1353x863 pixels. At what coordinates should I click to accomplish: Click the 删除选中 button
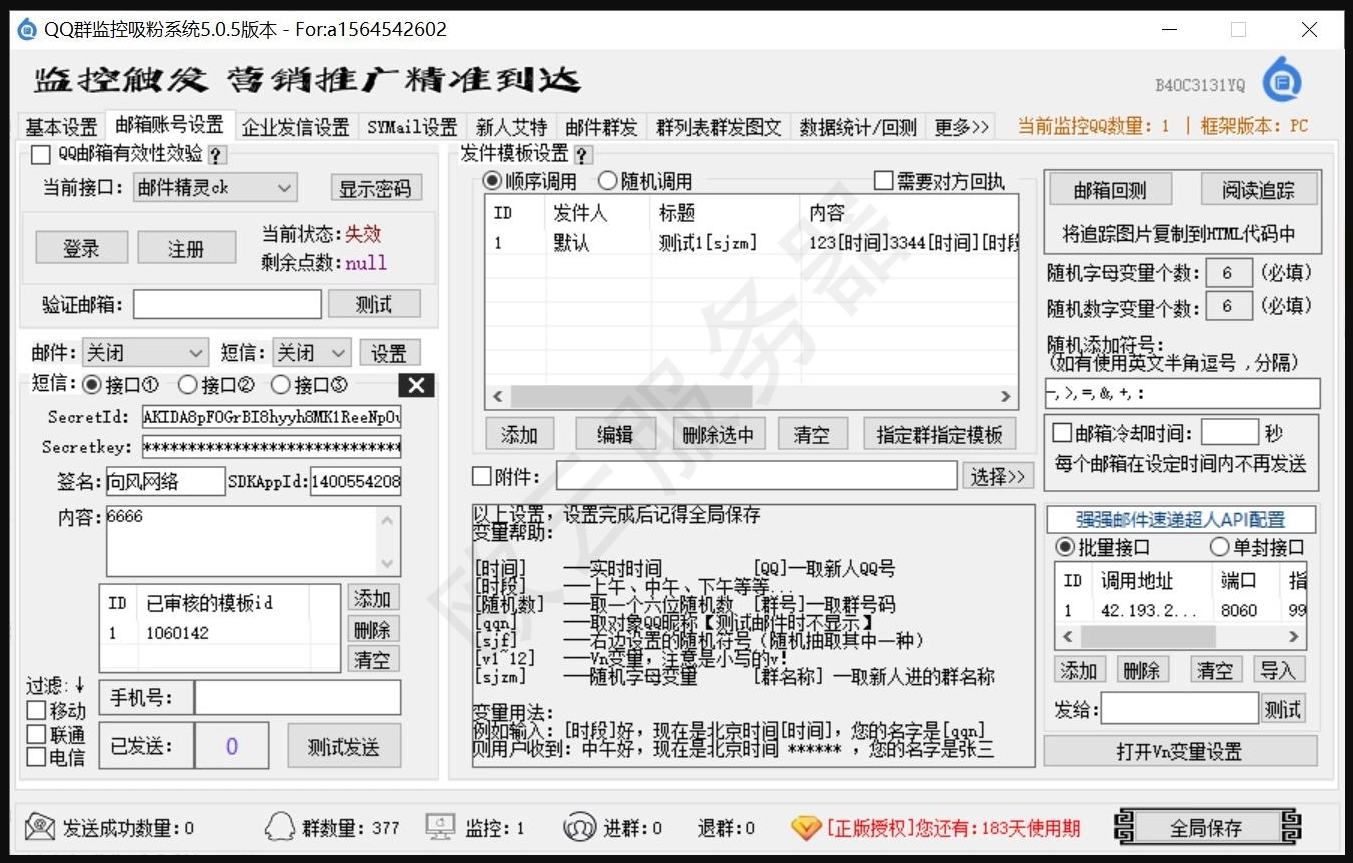click(x=718, y=434)
